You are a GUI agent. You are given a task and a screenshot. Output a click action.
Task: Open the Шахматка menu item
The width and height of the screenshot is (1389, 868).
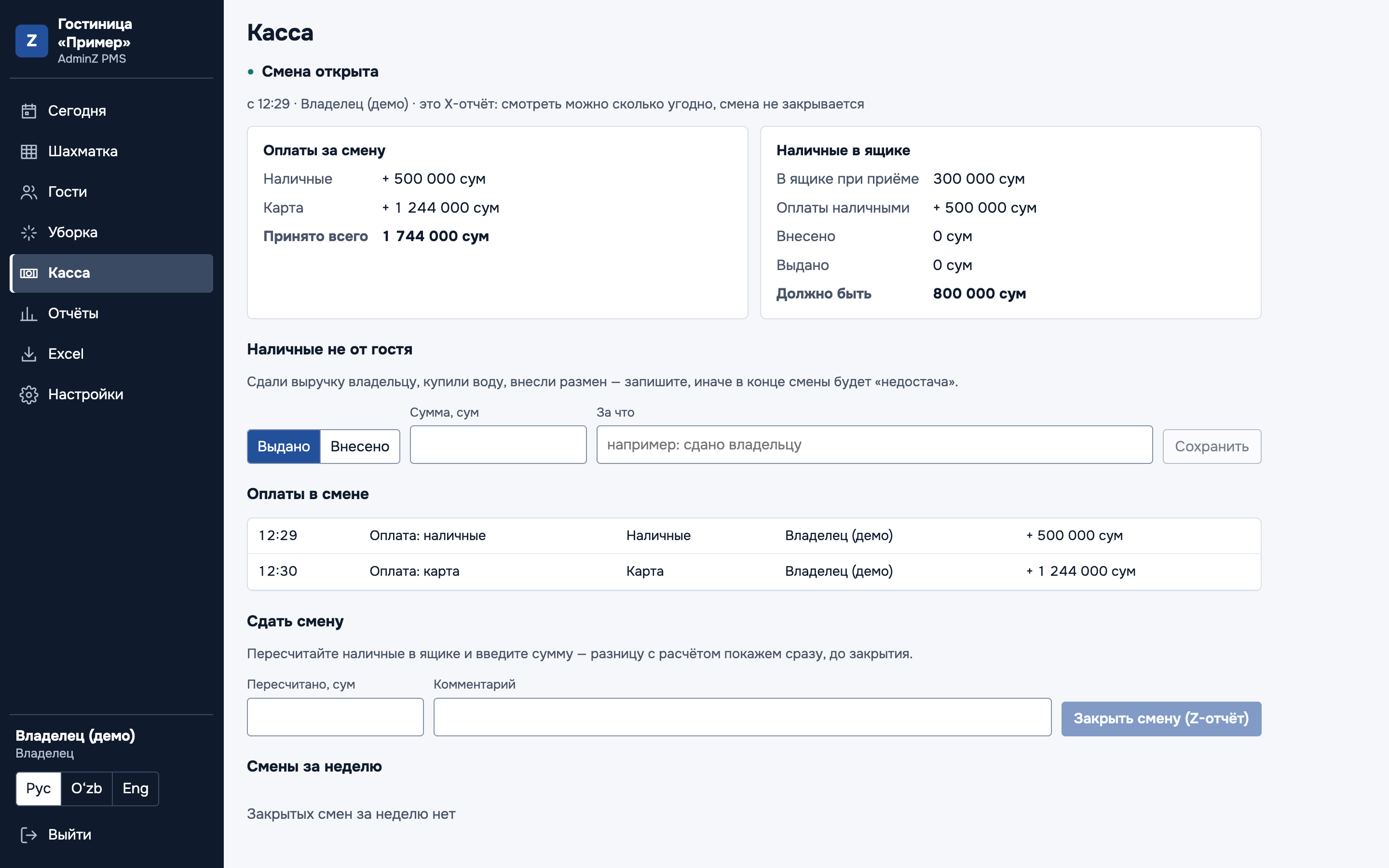coord(111,151)
